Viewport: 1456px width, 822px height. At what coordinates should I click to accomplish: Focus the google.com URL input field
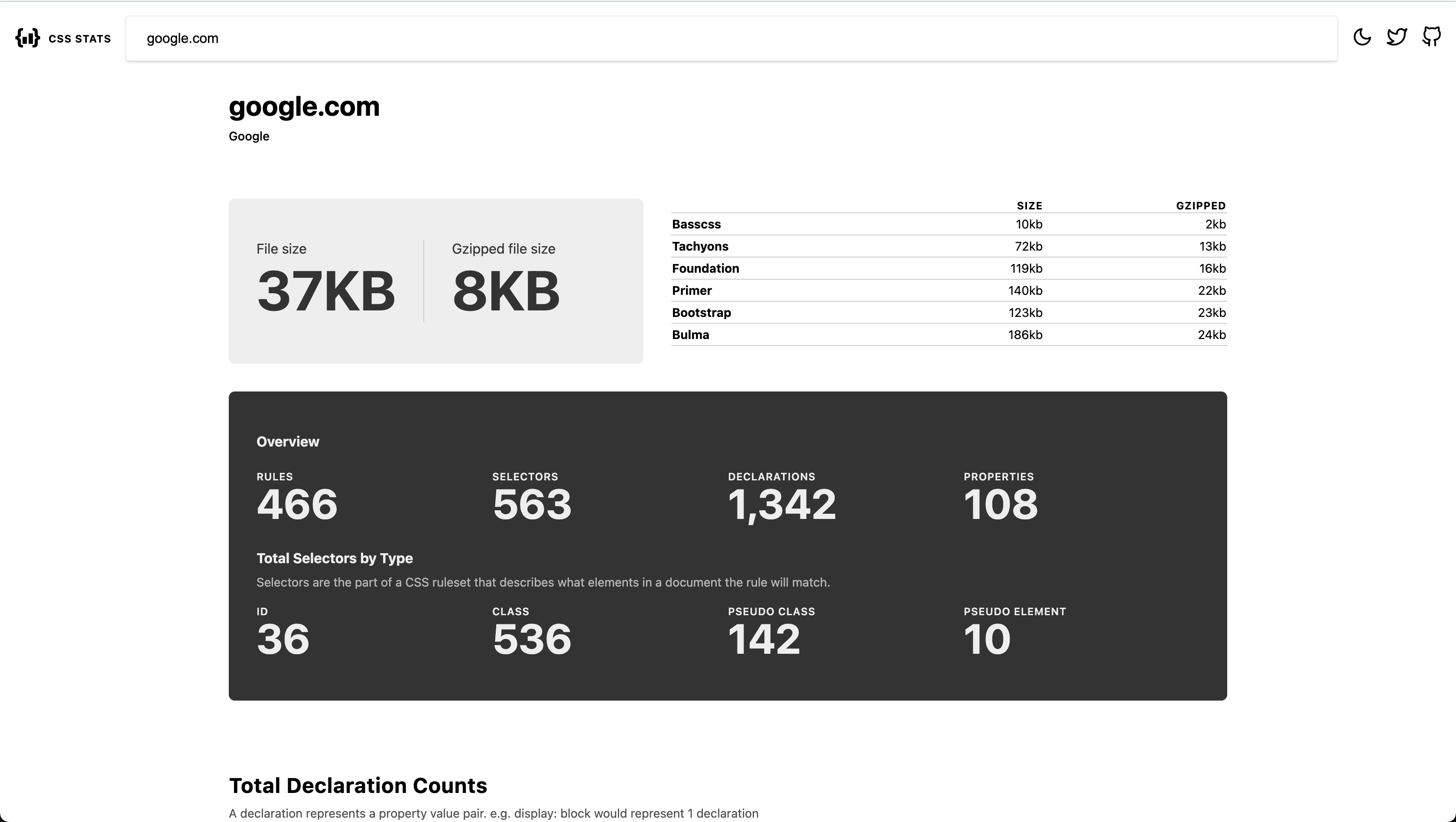[731, 39]
